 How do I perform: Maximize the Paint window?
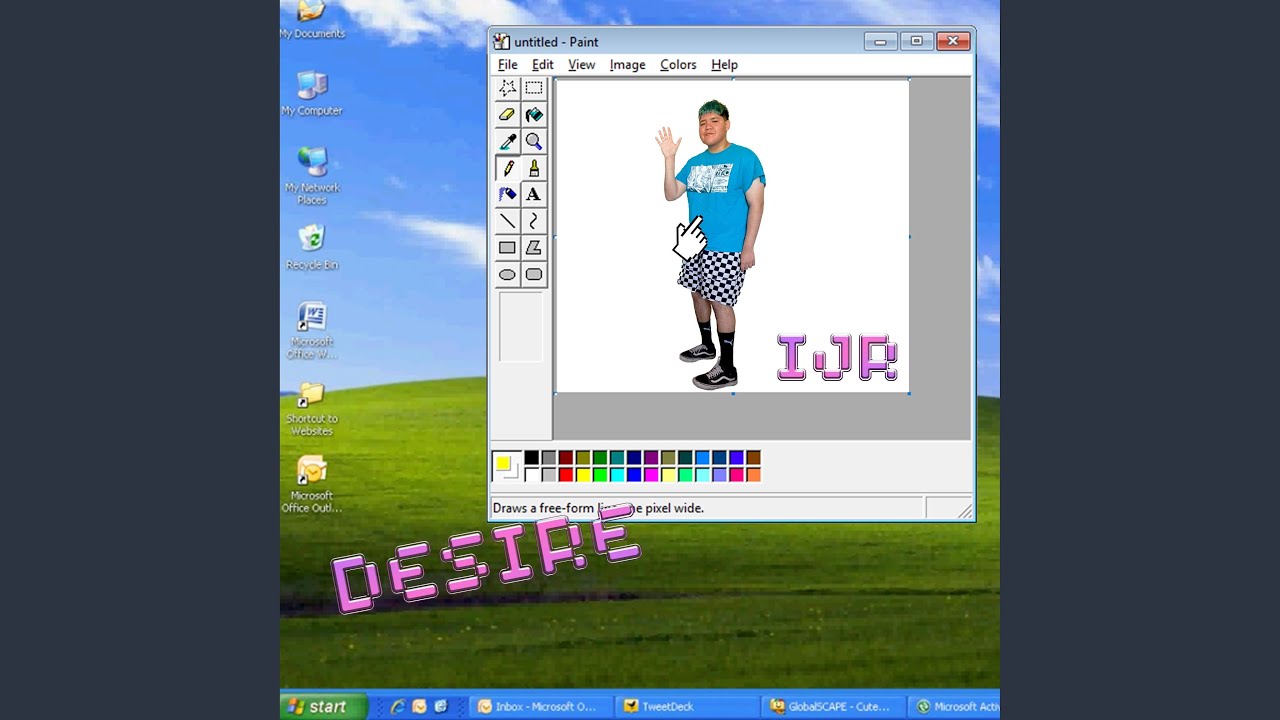(916, 41)
